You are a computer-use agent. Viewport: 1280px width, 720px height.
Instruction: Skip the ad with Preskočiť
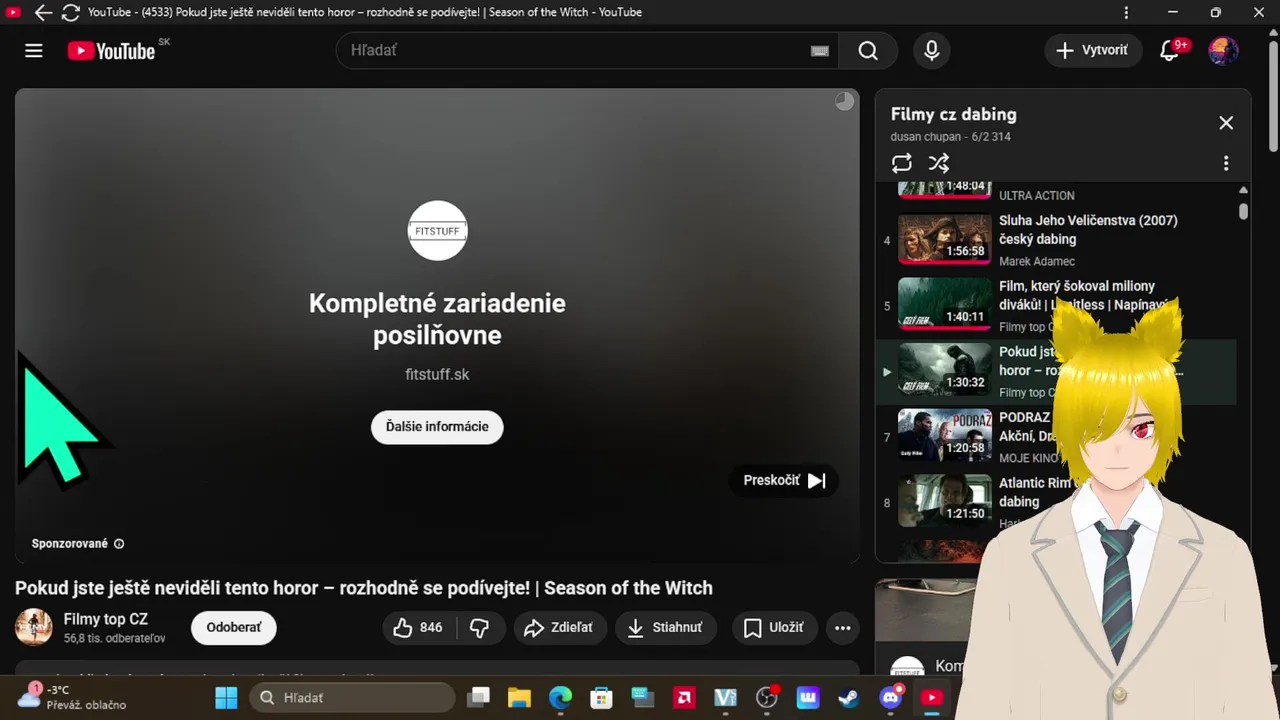(x=784, y=480)
